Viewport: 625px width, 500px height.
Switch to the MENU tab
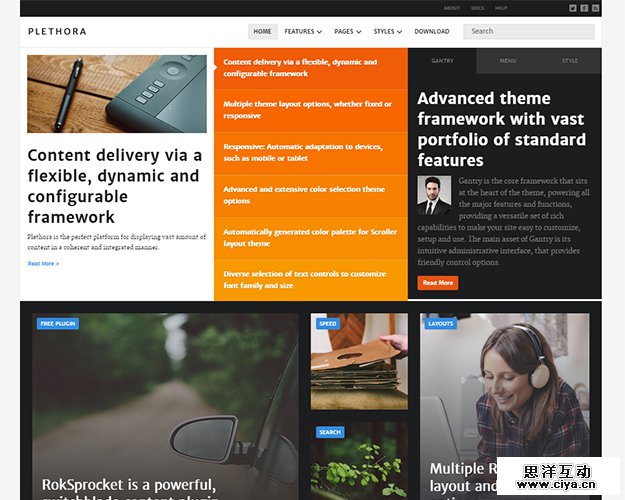508,61
